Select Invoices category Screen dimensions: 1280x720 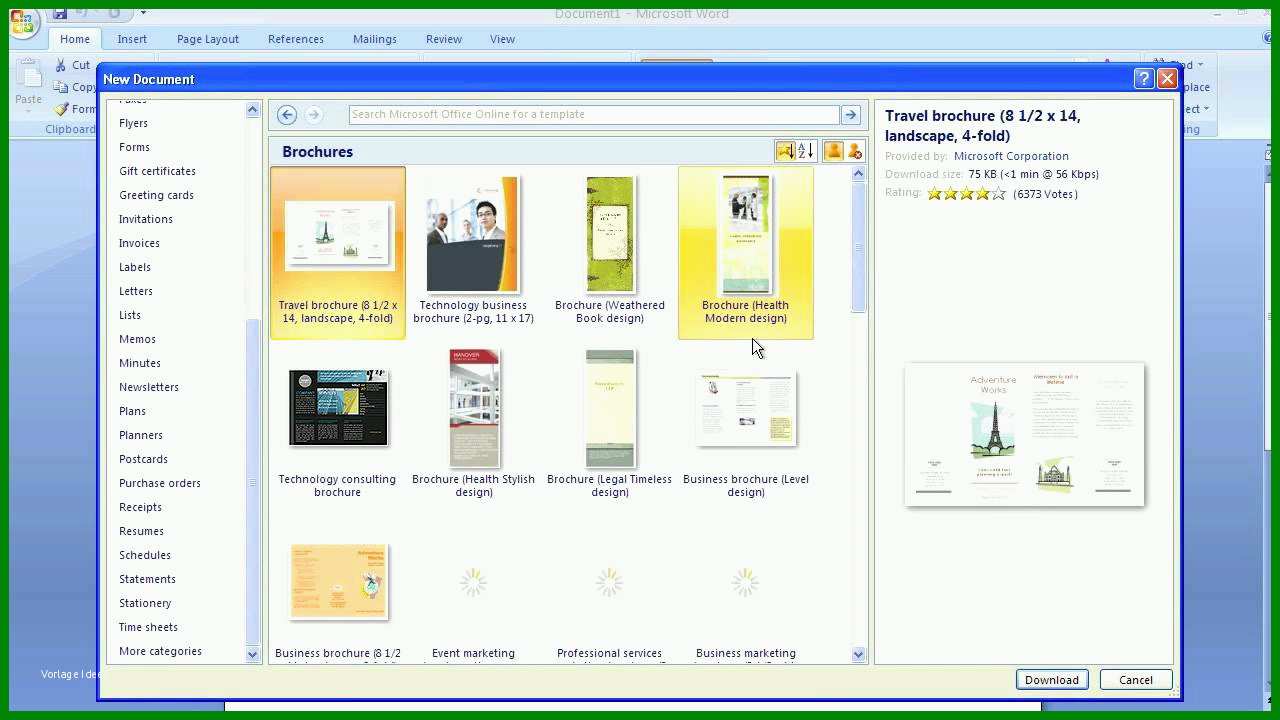click(x=139, y=243)
